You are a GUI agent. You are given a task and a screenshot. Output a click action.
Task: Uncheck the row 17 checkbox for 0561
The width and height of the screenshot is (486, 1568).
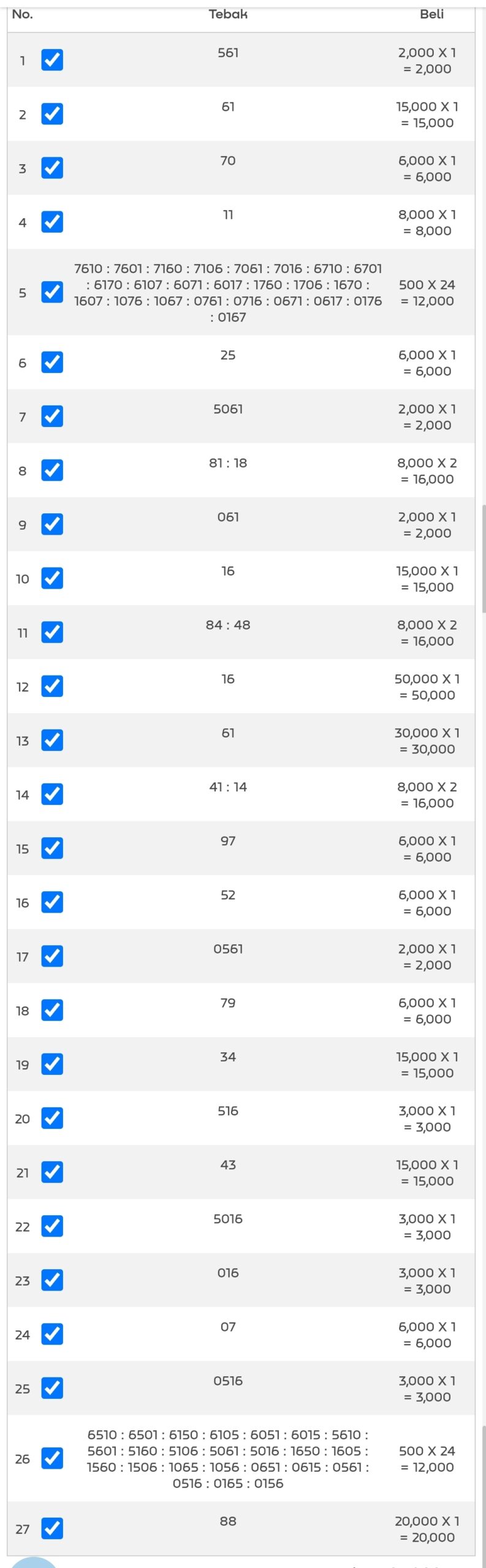tap(52, 956)
